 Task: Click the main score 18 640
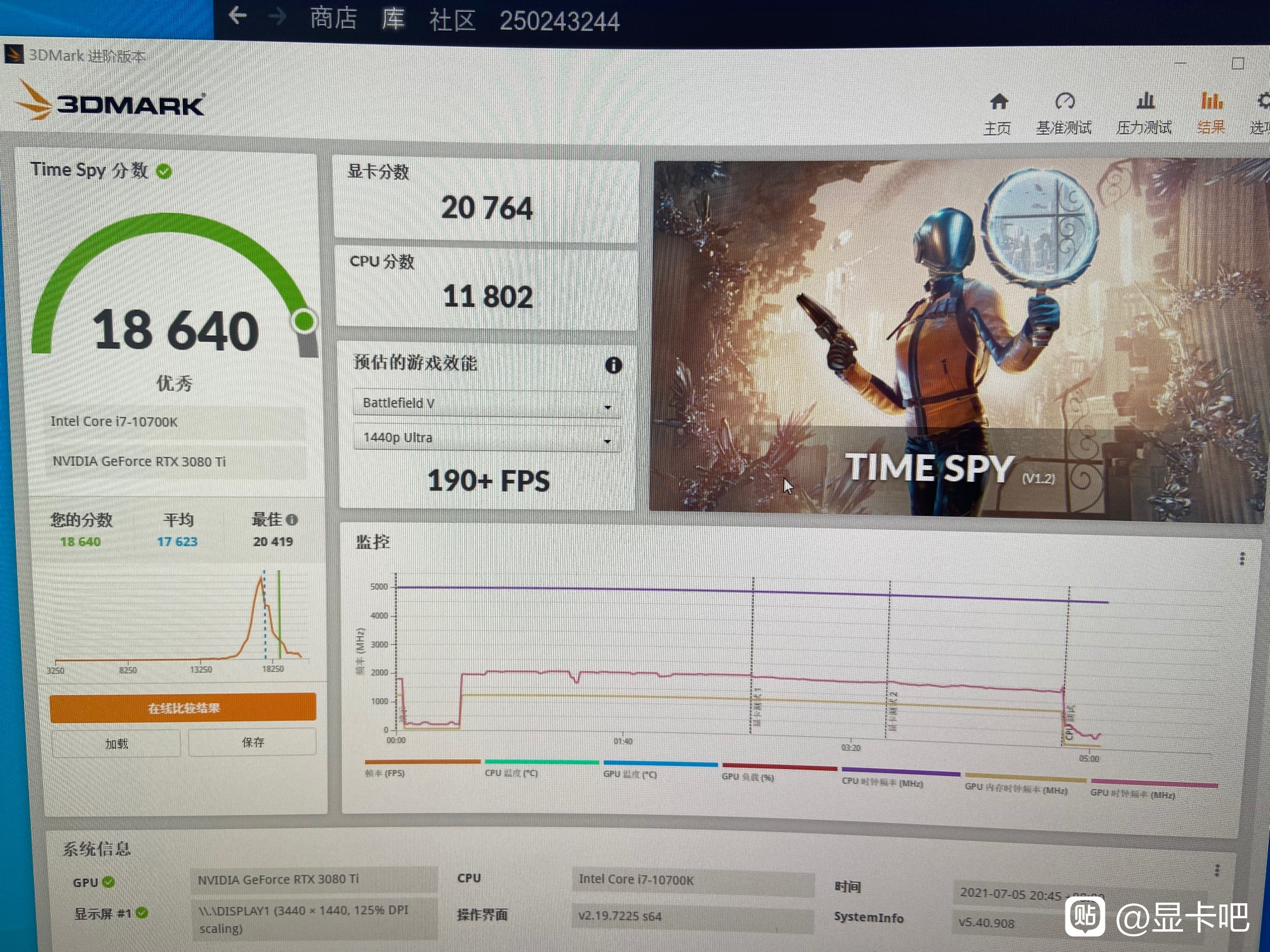coord(176,331)
